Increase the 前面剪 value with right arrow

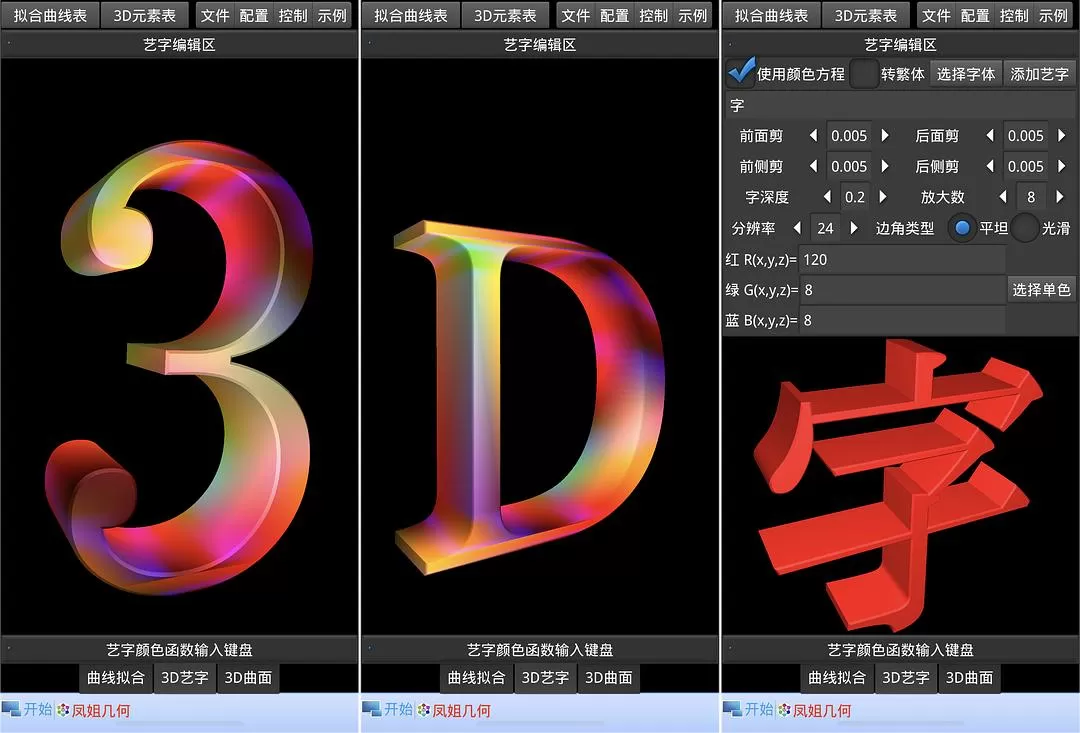(x=884, y=136)
